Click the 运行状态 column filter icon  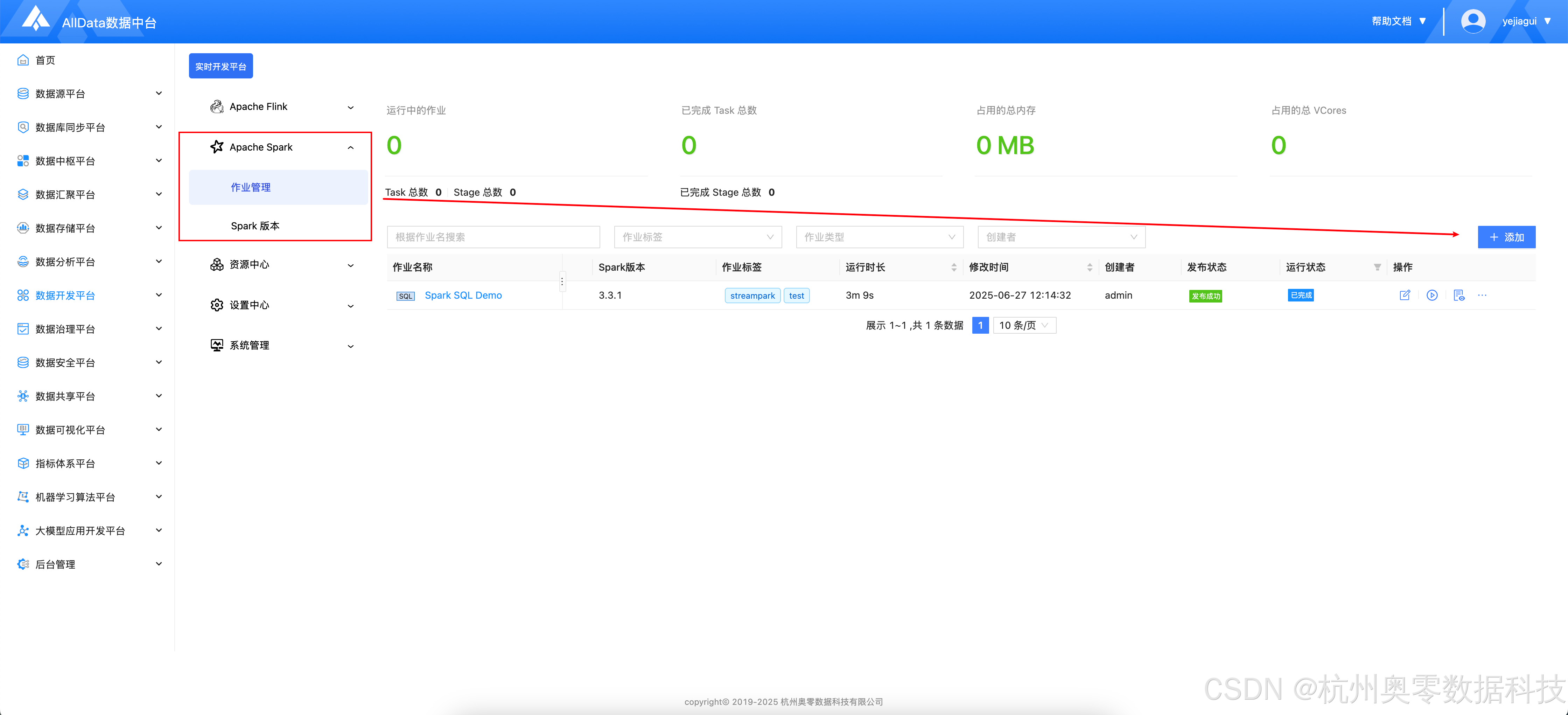coord(1377,268)
